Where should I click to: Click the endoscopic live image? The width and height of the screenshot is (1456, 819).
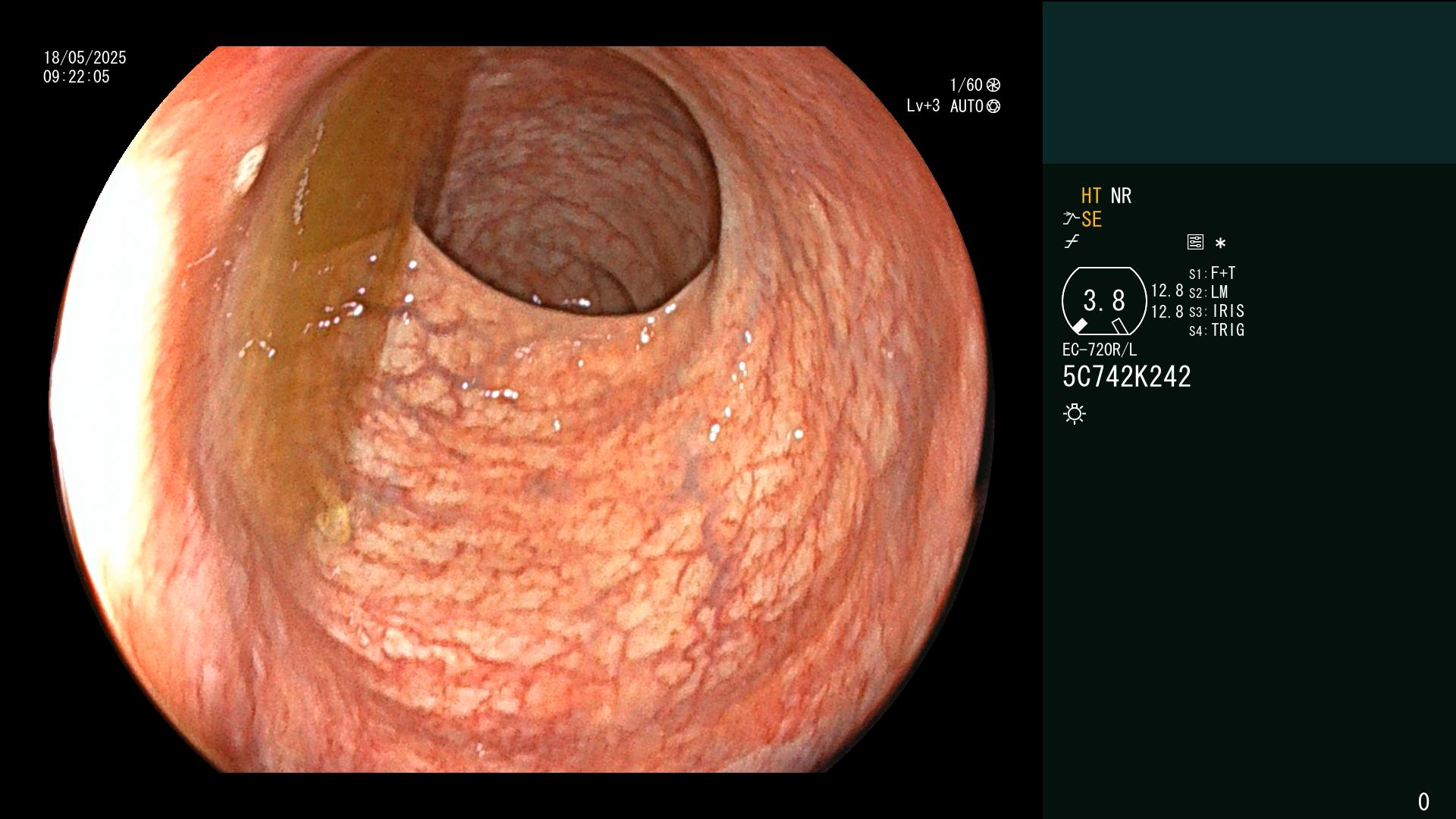(522, 409)
